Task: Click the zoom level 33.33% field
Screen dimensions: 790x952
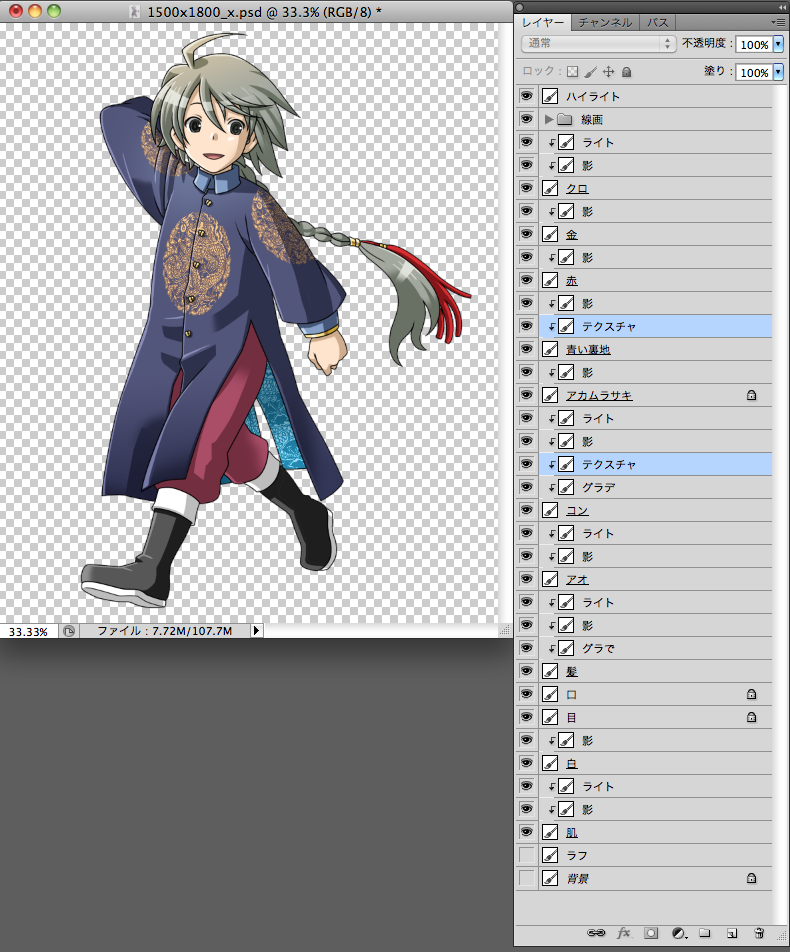Action: pos(29,631)
